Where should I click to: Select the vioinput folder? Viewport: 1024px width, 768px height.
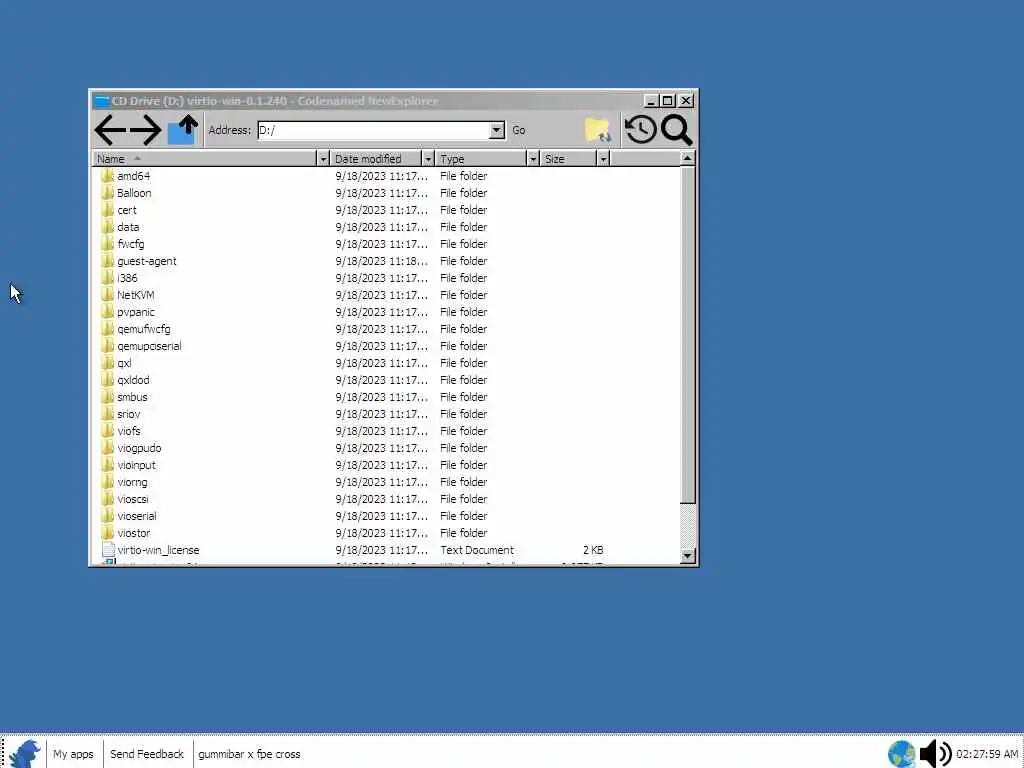click(x=136, y=464)
